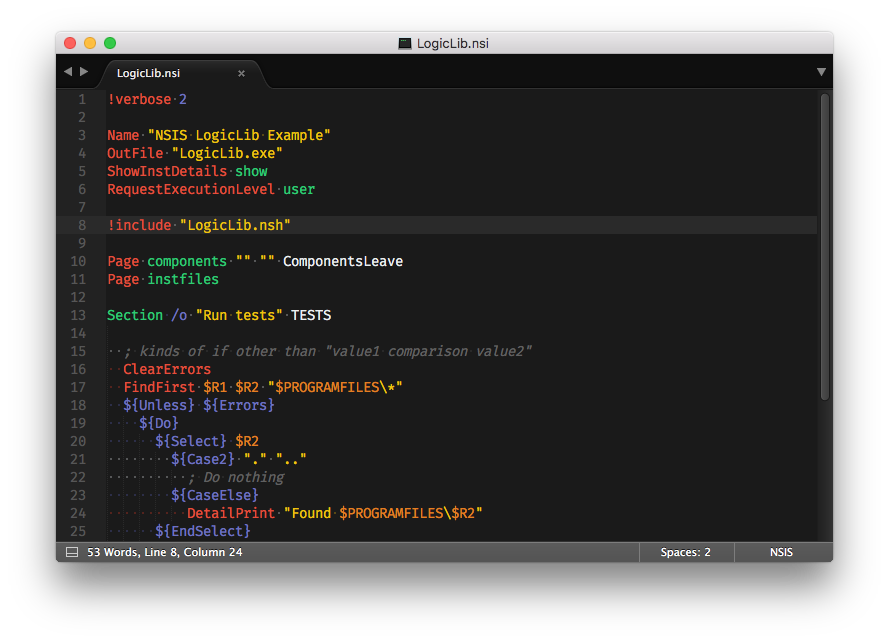Click 'components' on line 10
Image resolution: width=889 pixels, height=642 pixels.
pyautogui.click(x=187, y=261)
